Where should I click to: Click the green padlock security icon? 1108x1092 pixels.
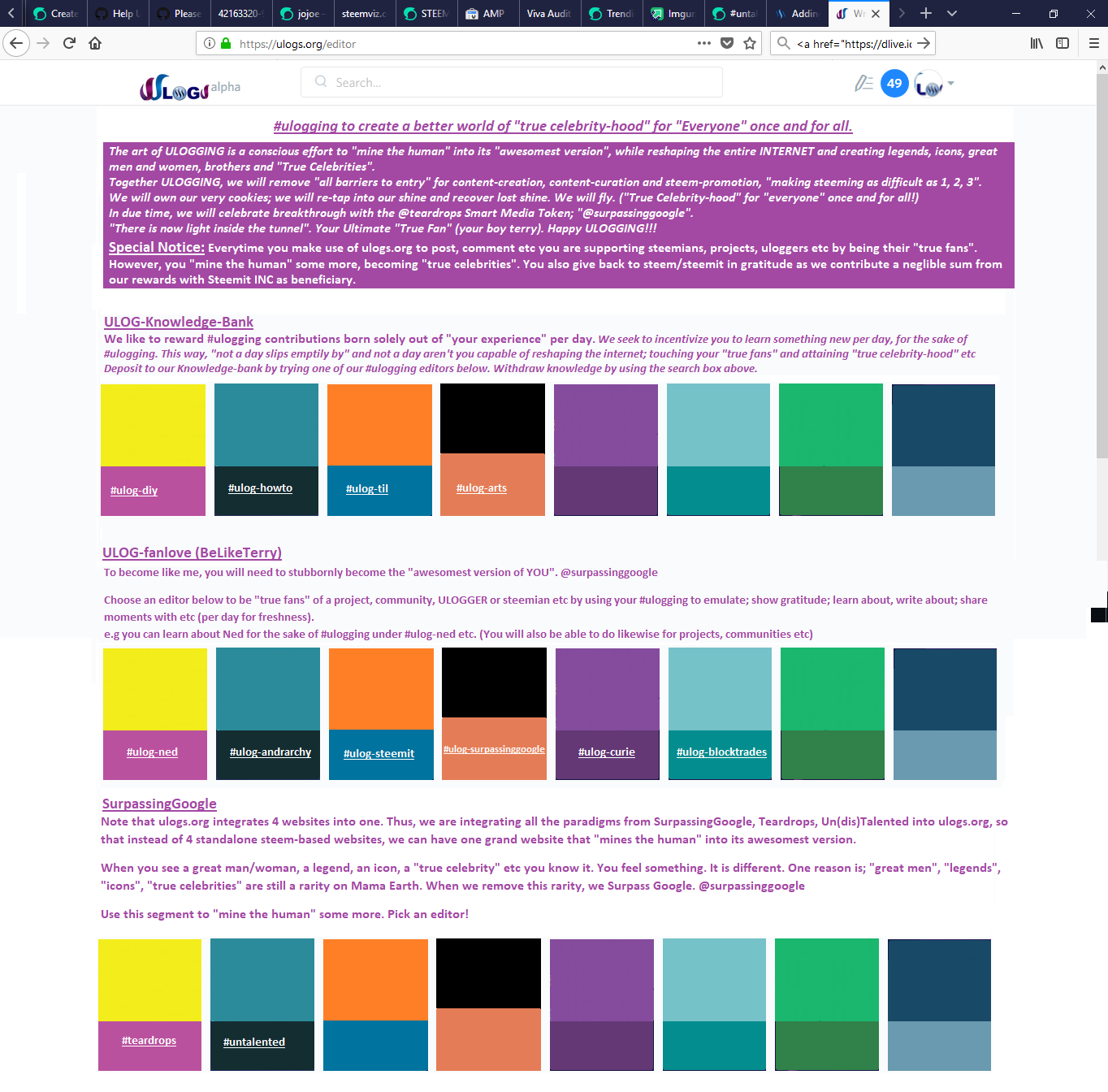(x=226, y=43)
